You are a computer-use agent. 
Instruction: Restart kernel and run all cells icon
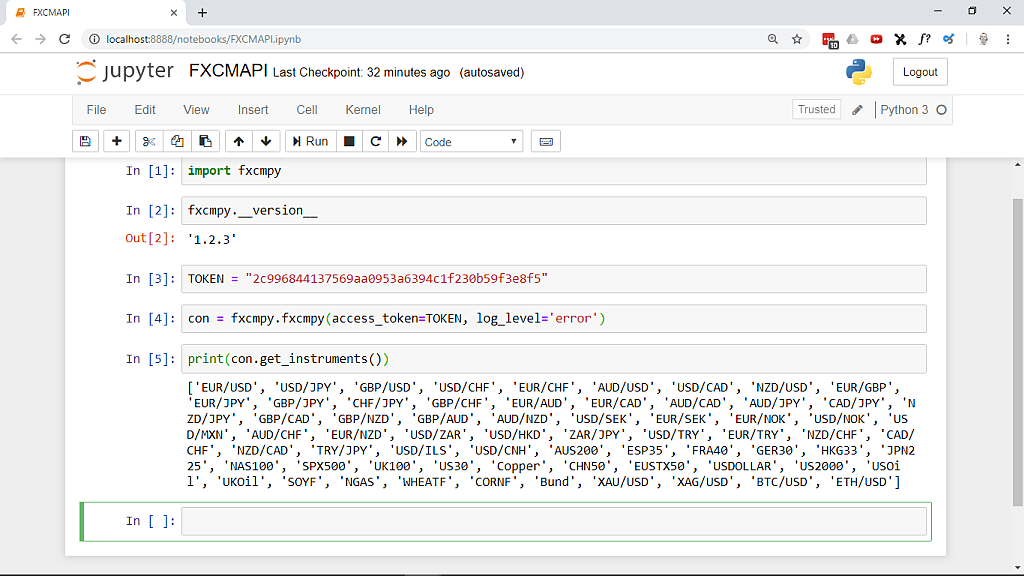[x=402, y=142]
